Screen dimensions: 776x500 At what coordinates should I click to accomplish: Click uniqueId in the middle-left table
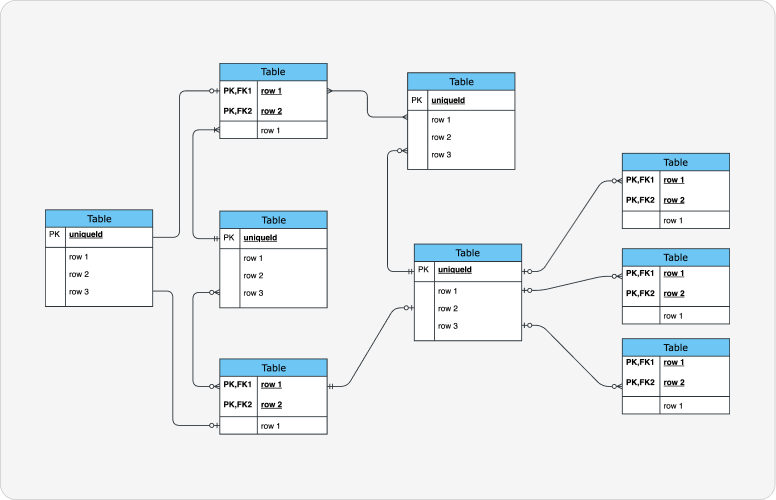[260, 238]
